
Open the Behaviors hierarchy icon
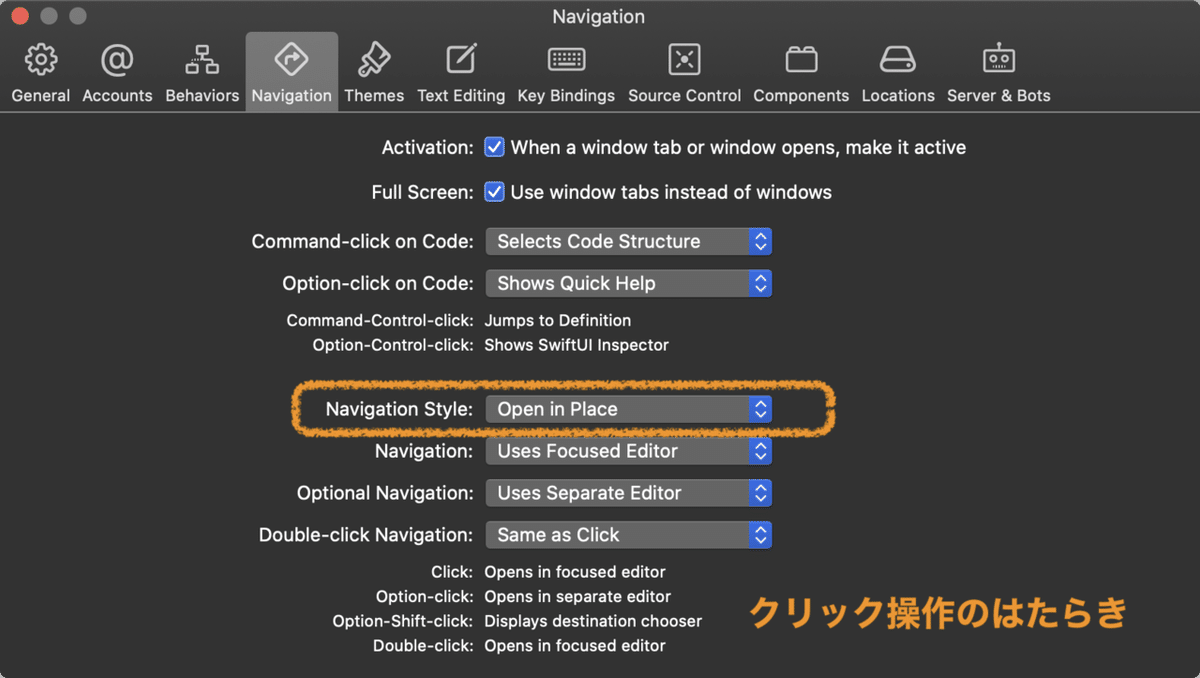pos(202,60)
